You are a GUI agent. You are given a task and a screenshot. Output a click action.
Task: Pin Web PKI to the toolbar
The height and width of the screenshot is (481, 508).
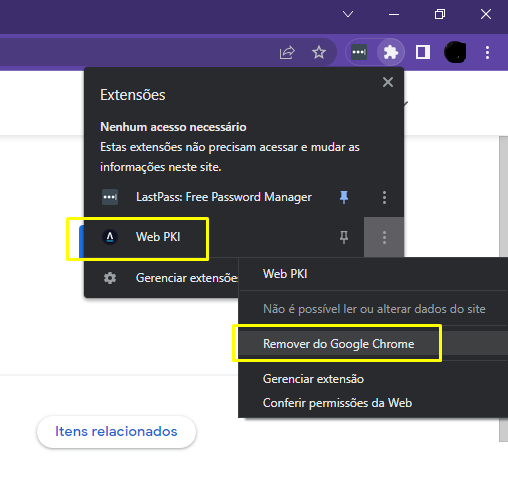pyautogui.click(x=344, y=237)
